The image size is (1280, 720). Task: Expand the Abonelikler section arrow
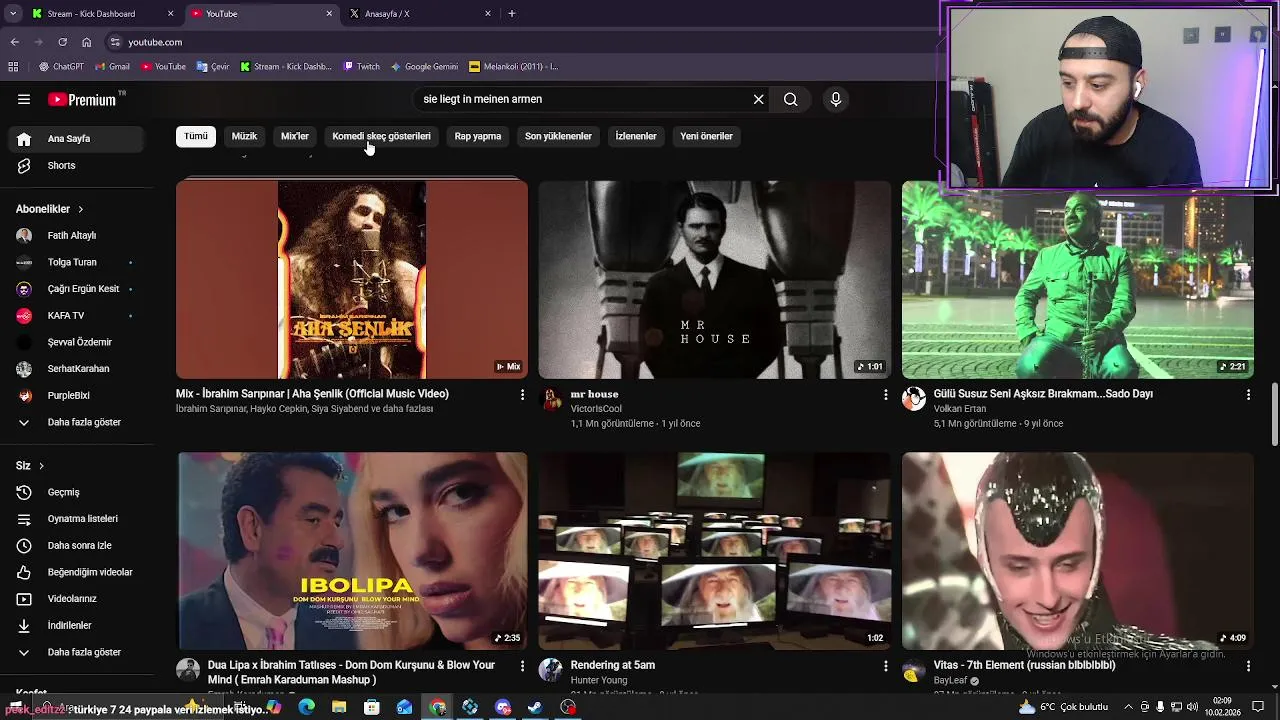click(81, 209)
